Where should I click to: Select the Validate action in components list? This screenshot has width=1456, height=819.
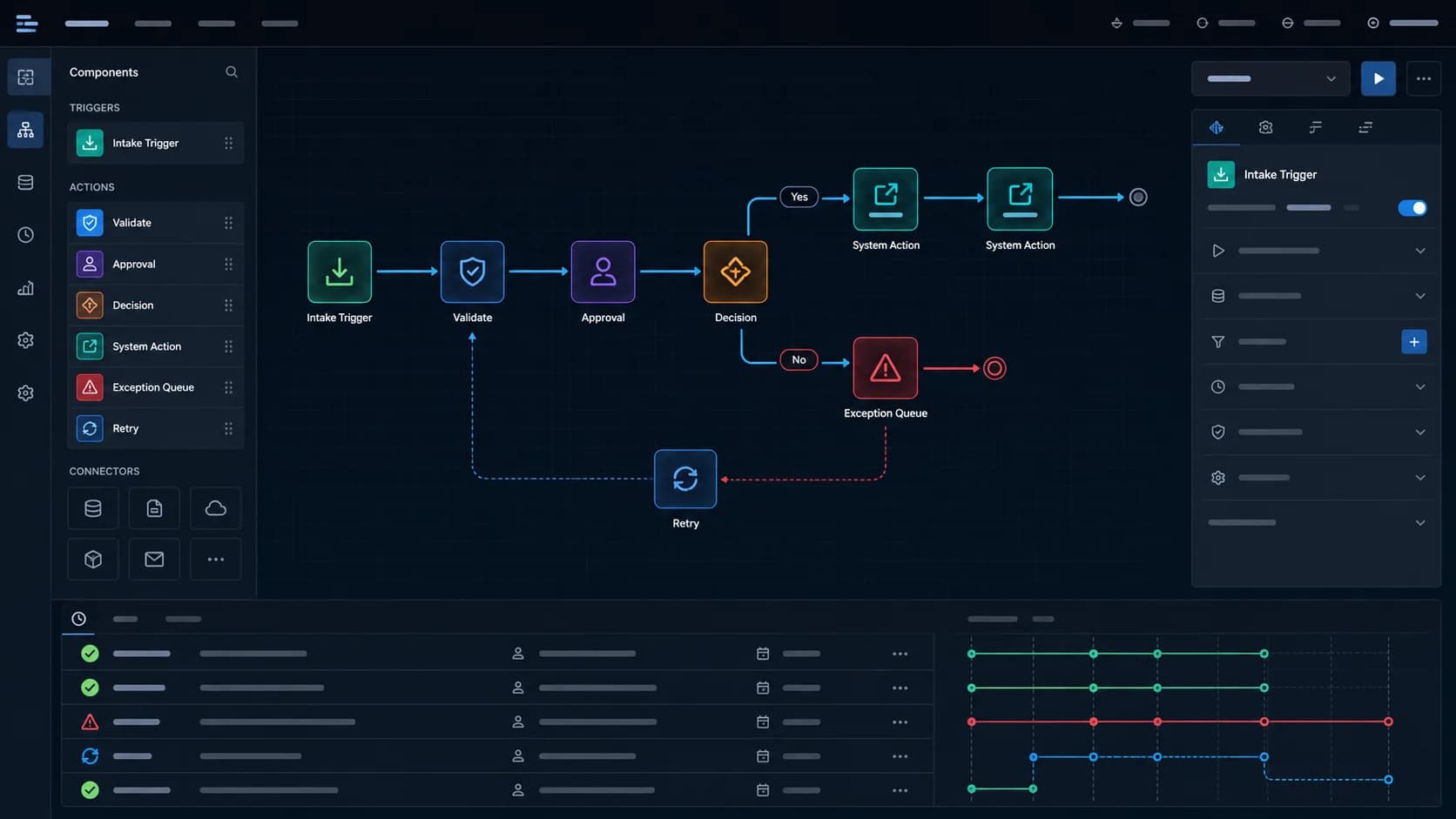click(155, 223)
